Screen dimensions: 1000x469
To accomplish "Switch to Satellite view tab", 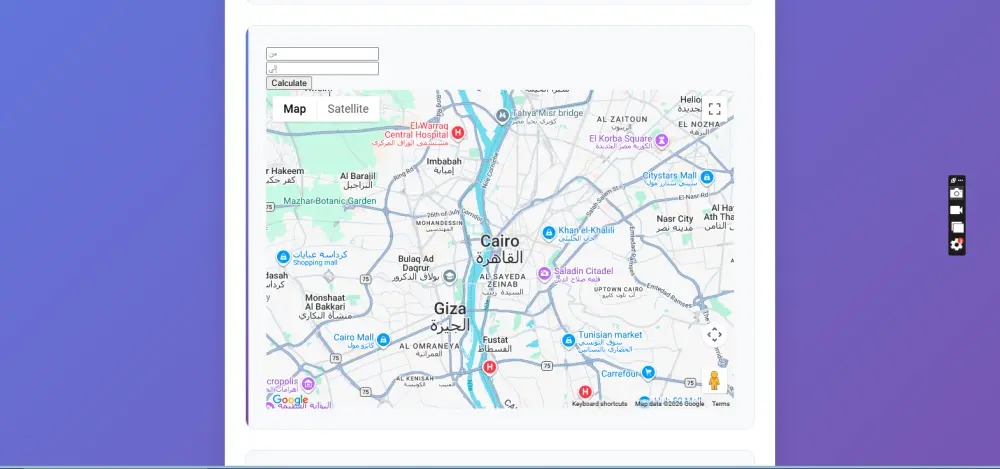I will point(348,109).
